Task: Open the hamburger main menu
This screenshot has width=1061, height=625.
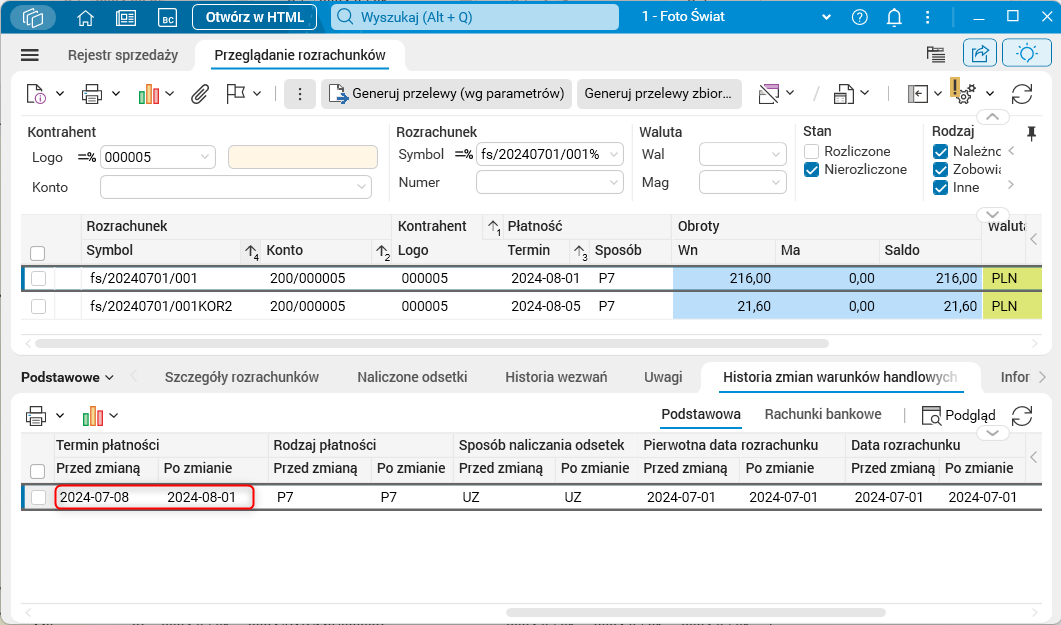Action: [x=29, y=55]
